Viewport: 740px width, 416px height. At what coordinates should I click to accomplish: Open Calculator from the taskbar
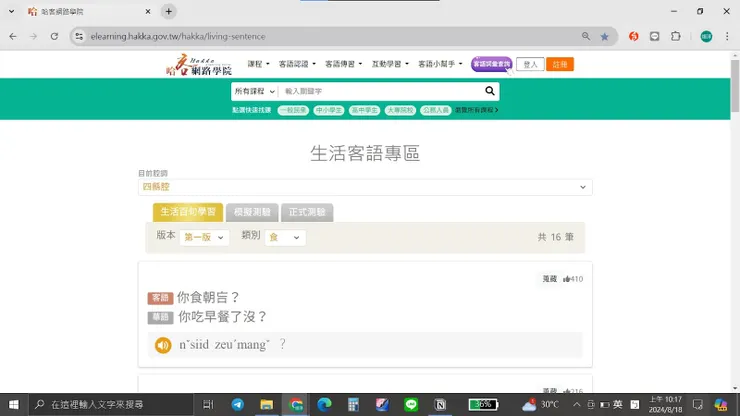(x=353, y=405)
